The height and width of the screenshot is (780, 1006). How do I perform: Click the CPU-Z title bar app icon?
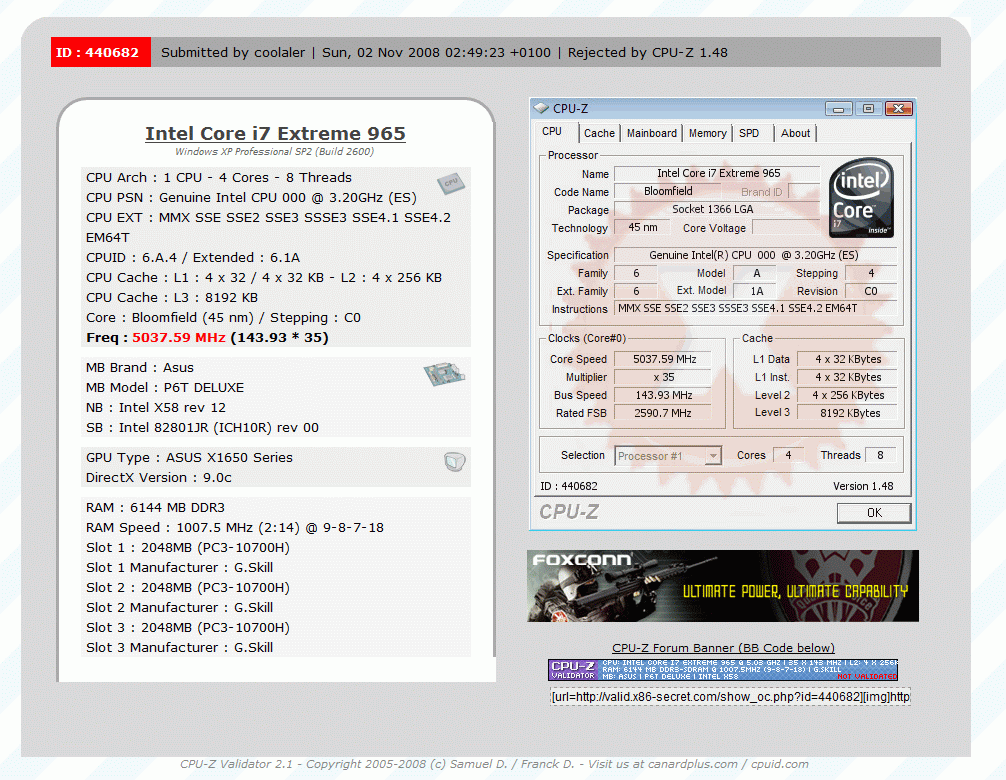[x=541, y=108]
